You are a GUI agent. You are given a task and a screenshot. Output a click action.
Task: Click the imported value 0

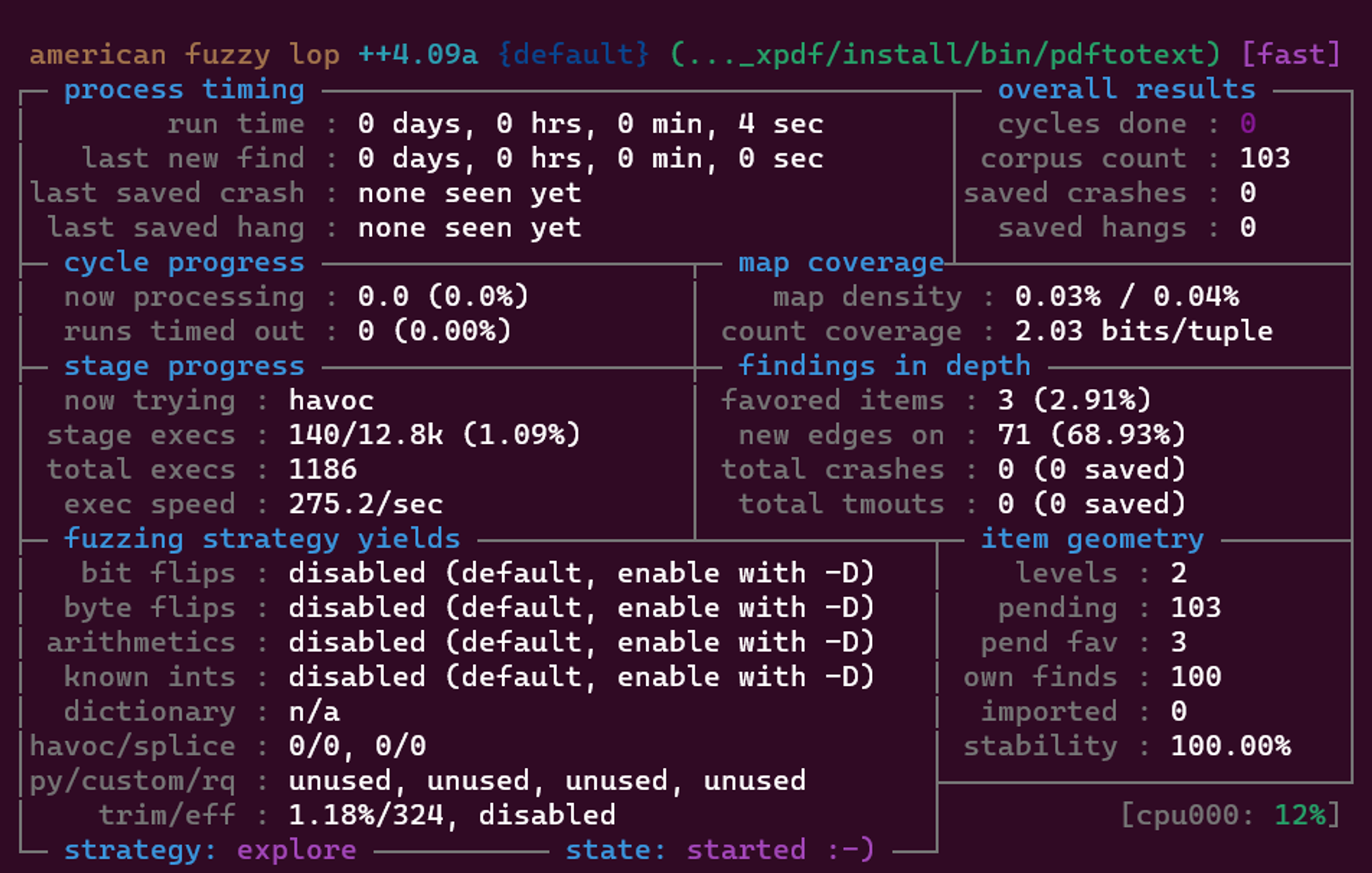1179,712
